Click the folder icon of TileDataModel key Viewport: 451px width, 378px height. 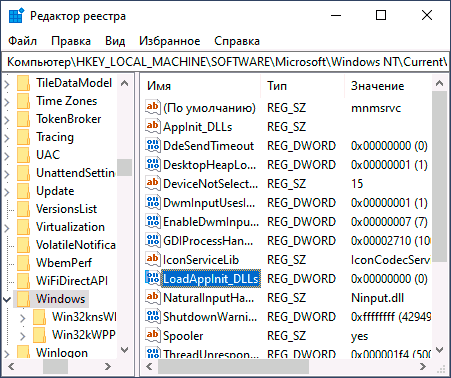23,83
